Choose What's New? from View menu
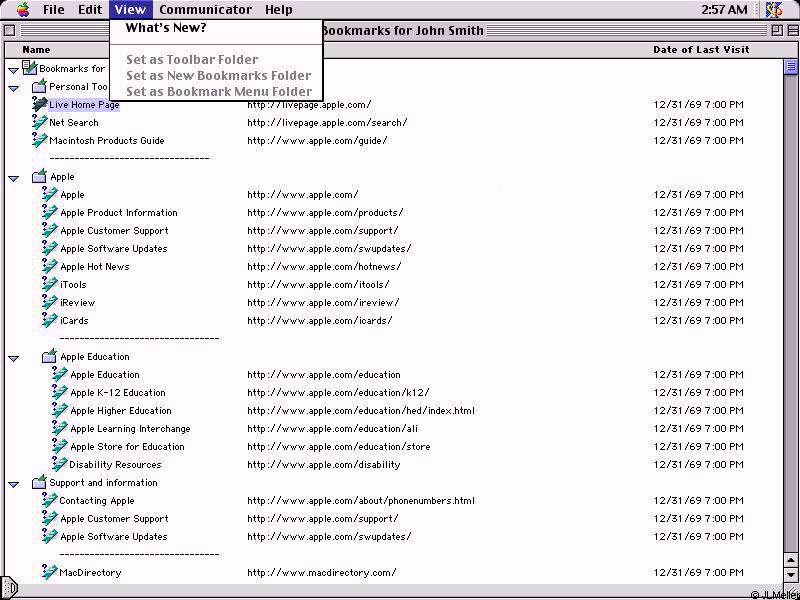 tap(165, 28)
